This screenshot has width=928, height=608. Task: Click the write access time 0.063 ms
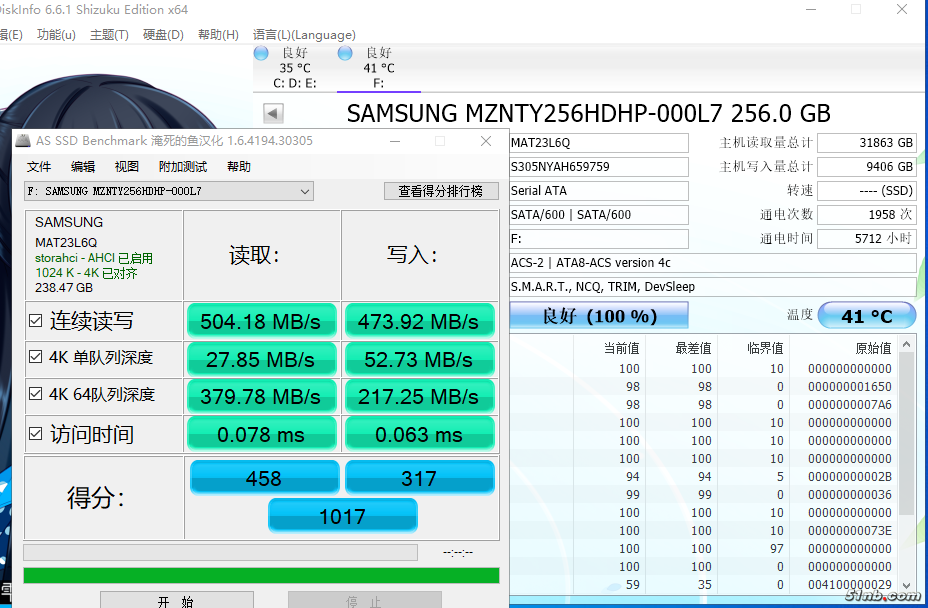coord(419,434)
